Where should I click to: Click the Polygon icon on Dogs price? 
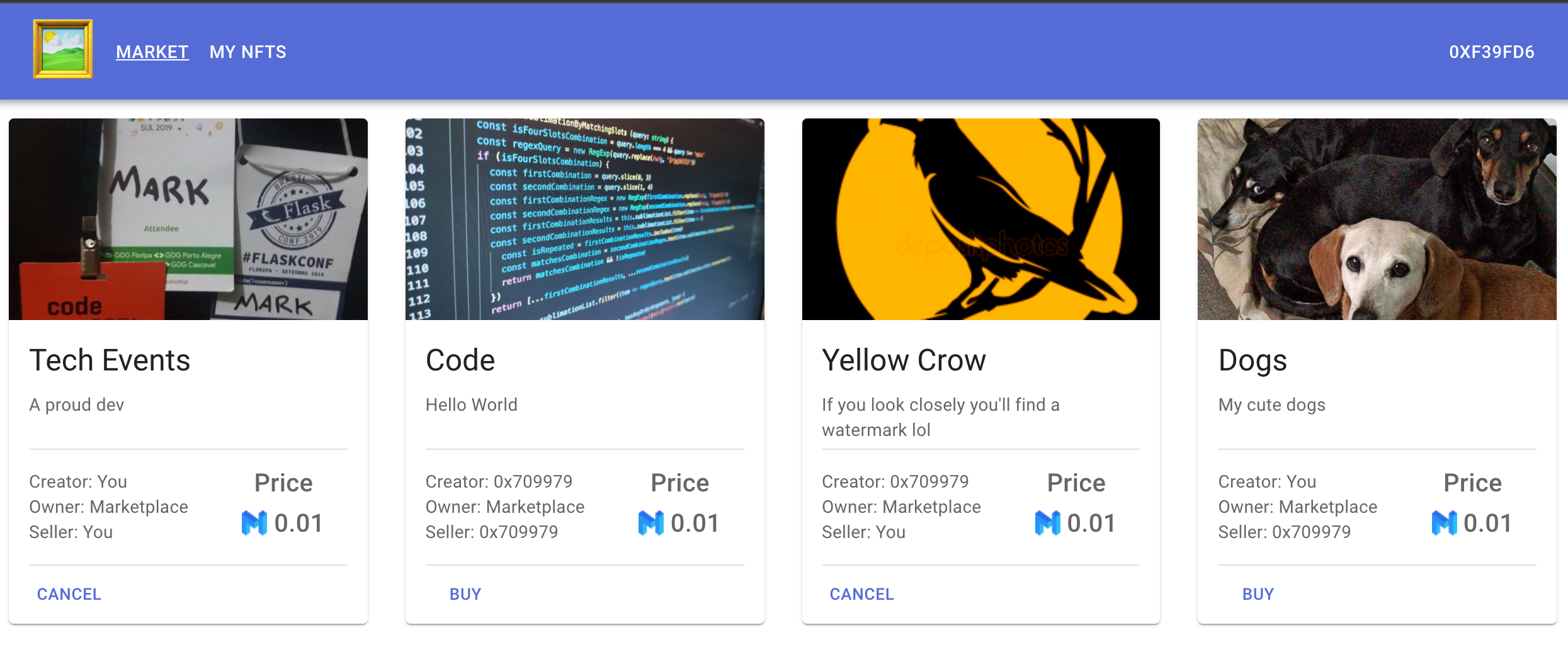[1443, 523]
